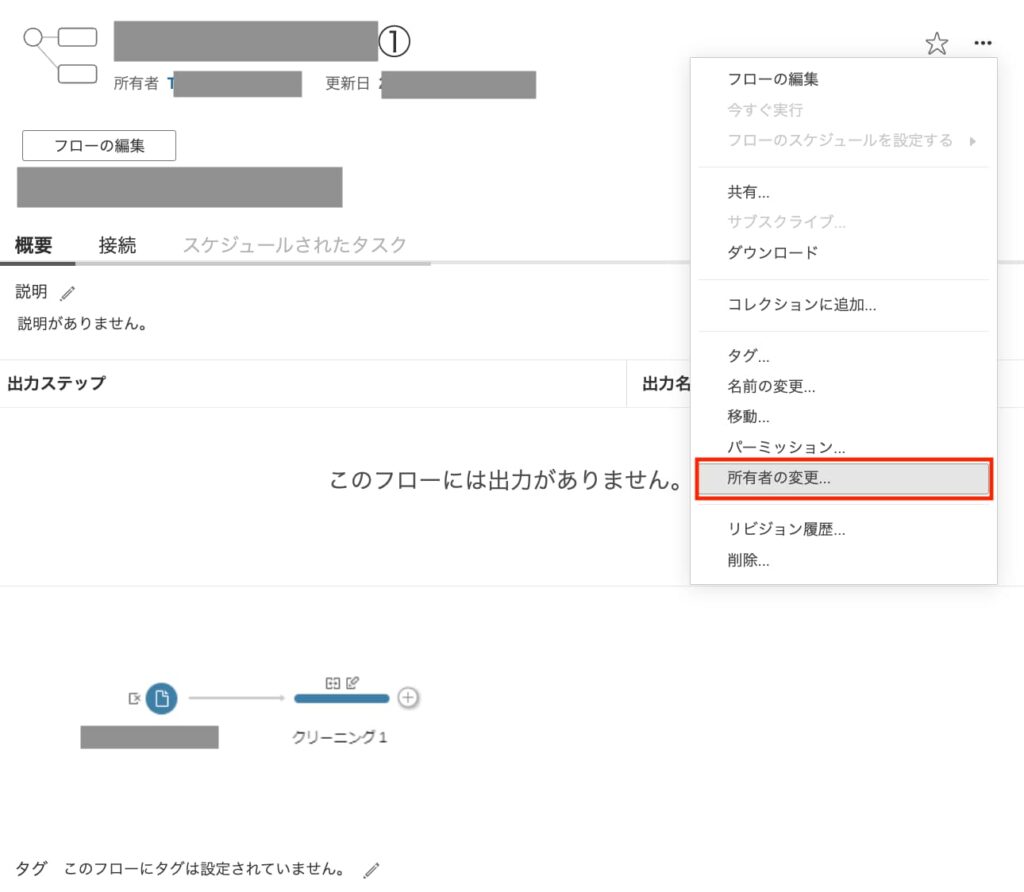Screen dimensions: 1024x892
Task: Switch to the 接続 tab
Action: coord(117,245)
